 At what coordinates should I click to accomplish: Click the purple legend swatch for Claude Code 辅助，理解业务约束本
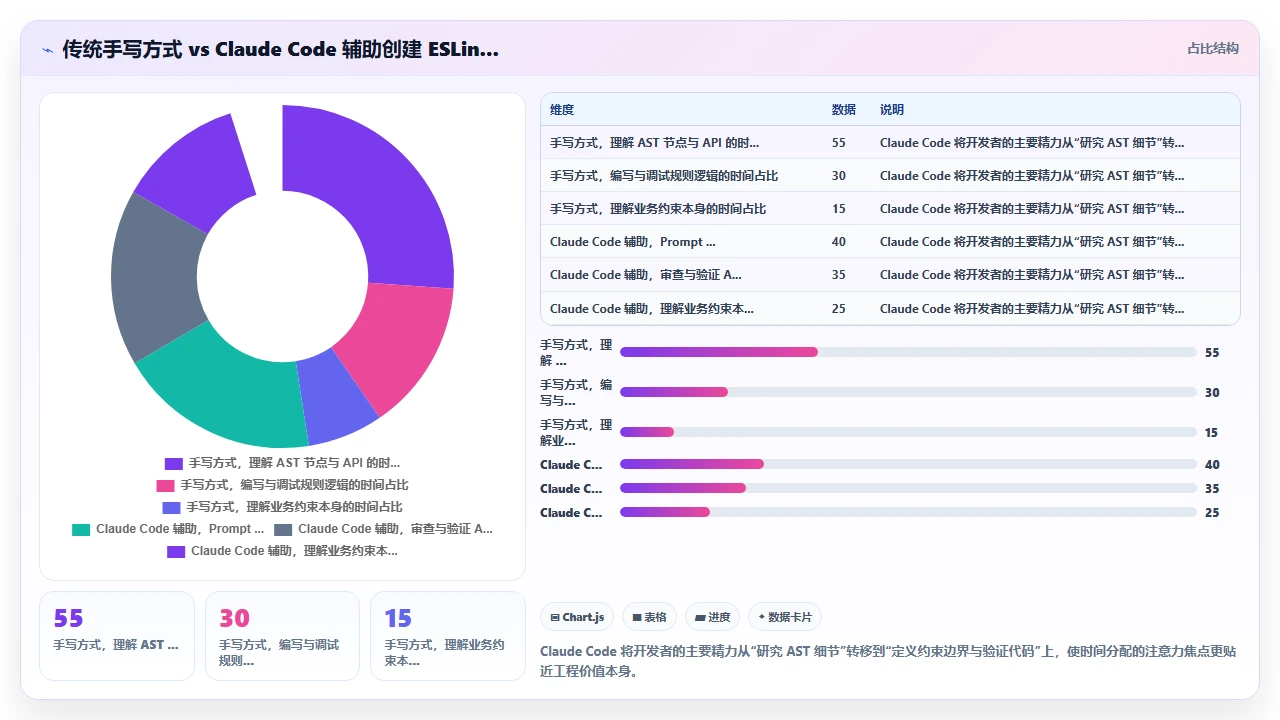pyautogui.click(x=176, y=551)
